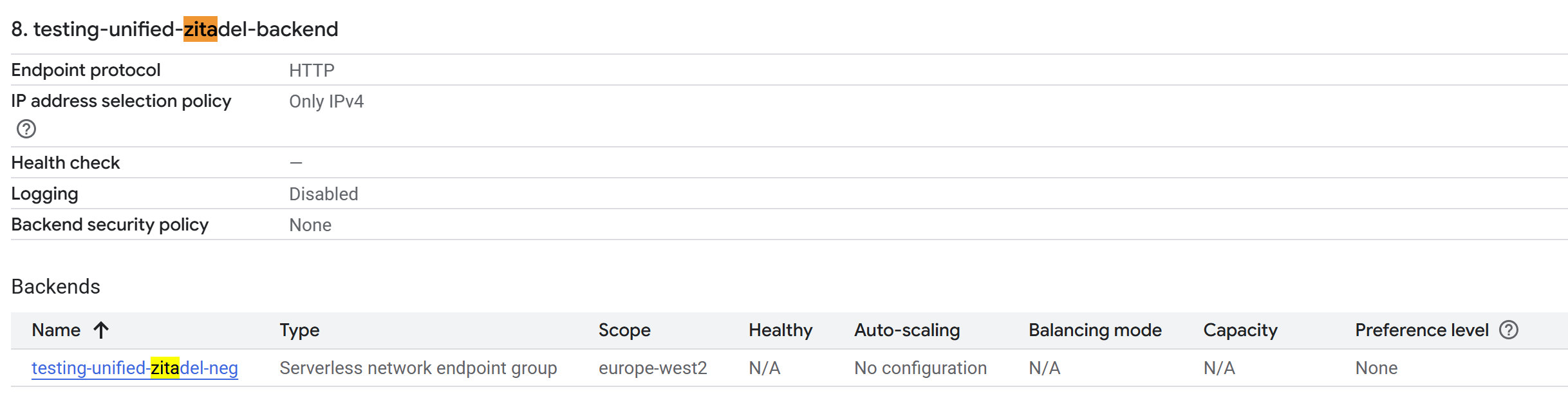Click help icon under IP address selection policy
This screenshot has height=405, width=1568.
click(x=26, y=129)
